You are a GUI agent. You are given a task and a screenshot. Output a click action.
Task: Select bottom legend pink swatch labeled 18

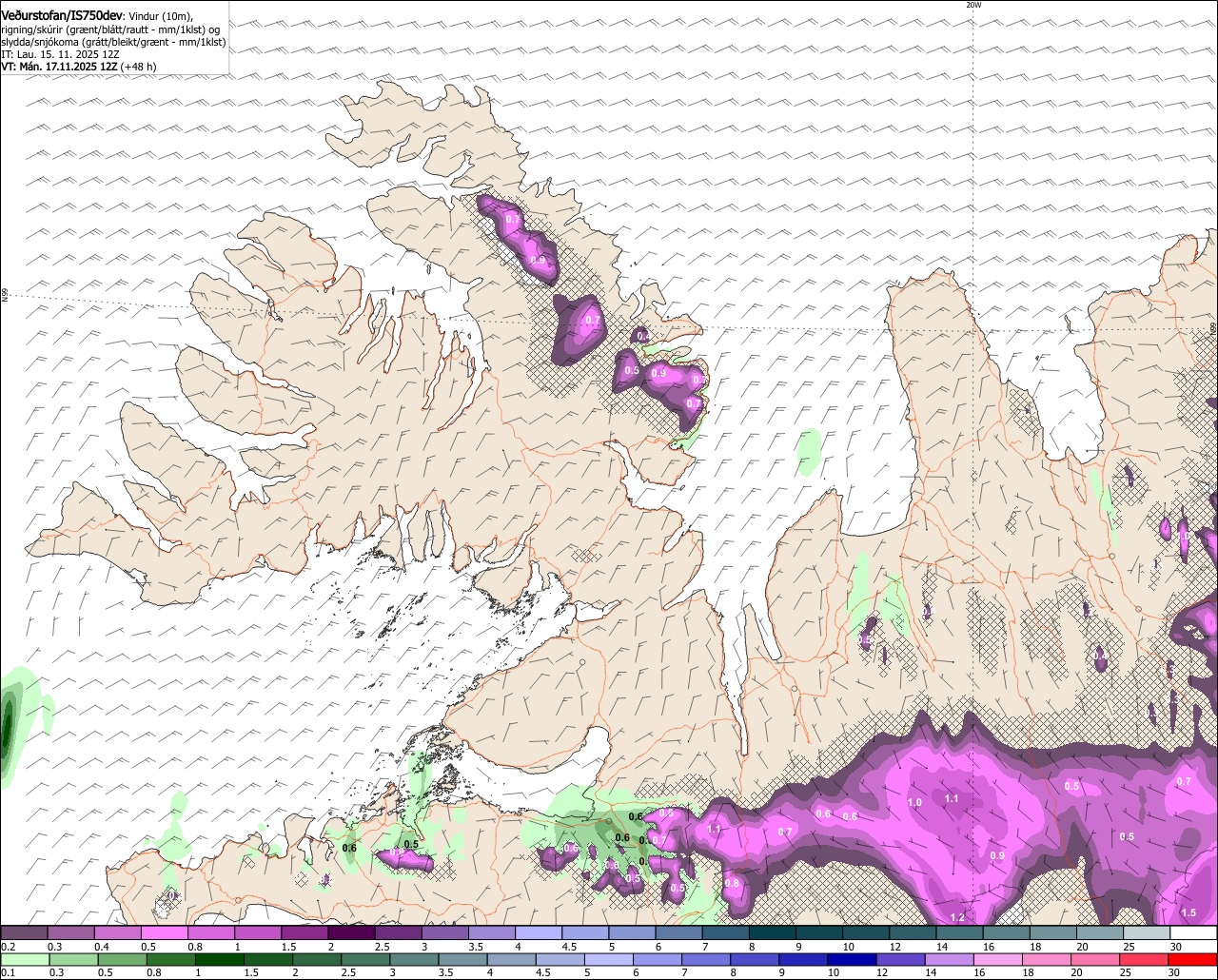[x=1048, y=959]
